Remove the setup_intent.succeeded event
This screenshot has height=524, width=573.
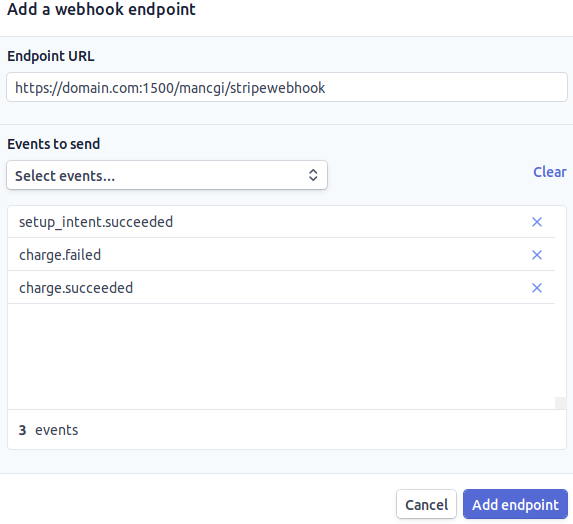pos(536,222)
